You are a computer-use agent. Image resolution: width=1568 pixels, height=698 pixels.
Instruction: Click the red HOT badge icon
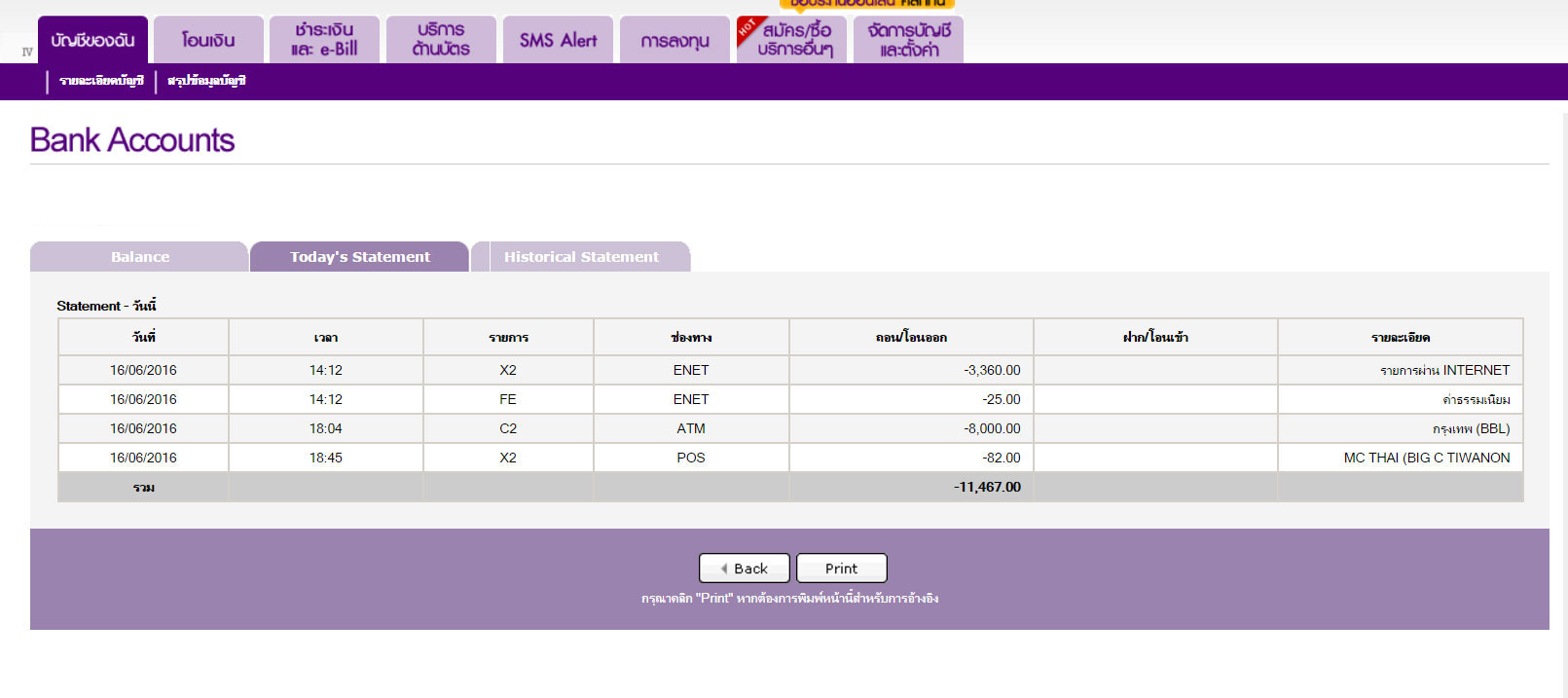click(747, 27)
